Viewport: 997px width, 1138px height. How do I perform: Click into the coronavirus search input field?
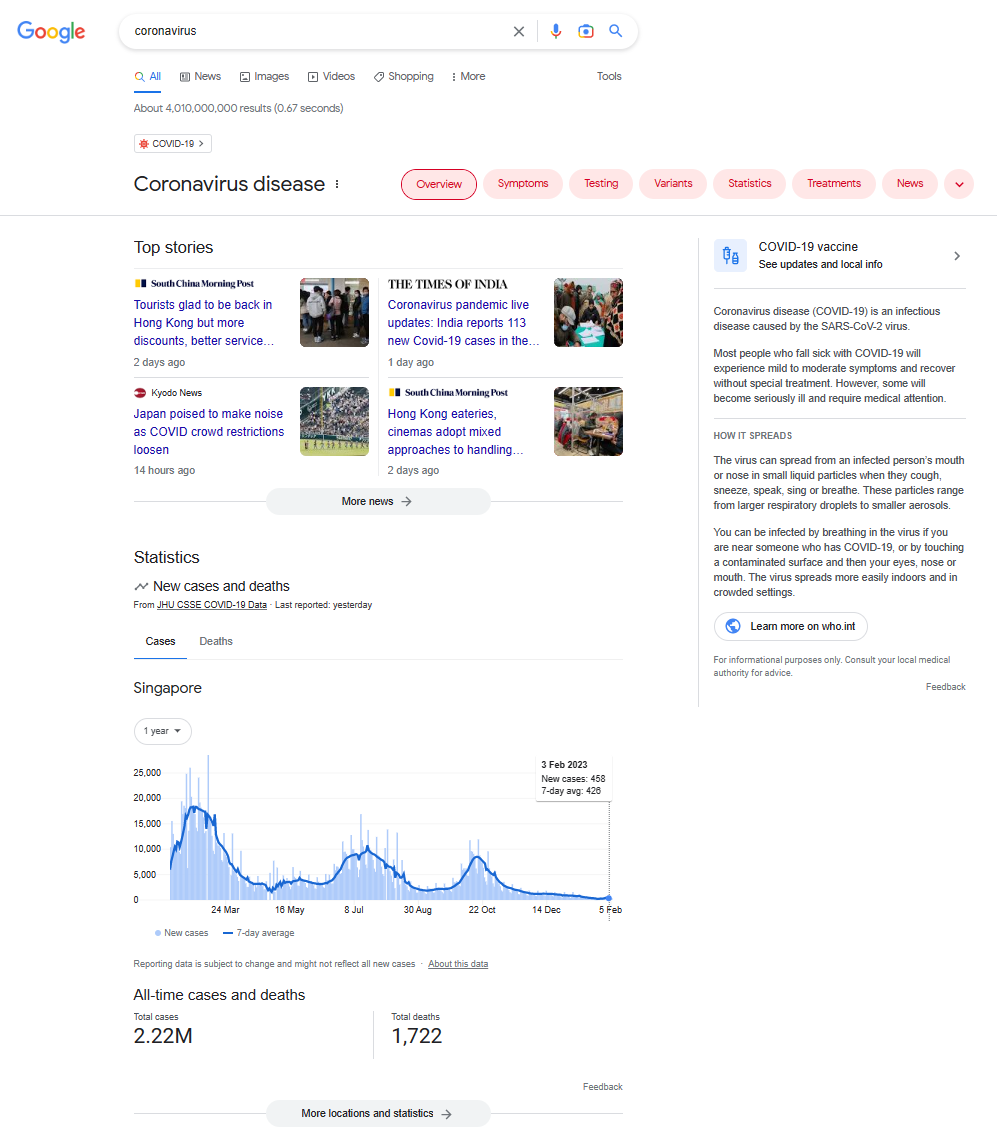[319, 31]
